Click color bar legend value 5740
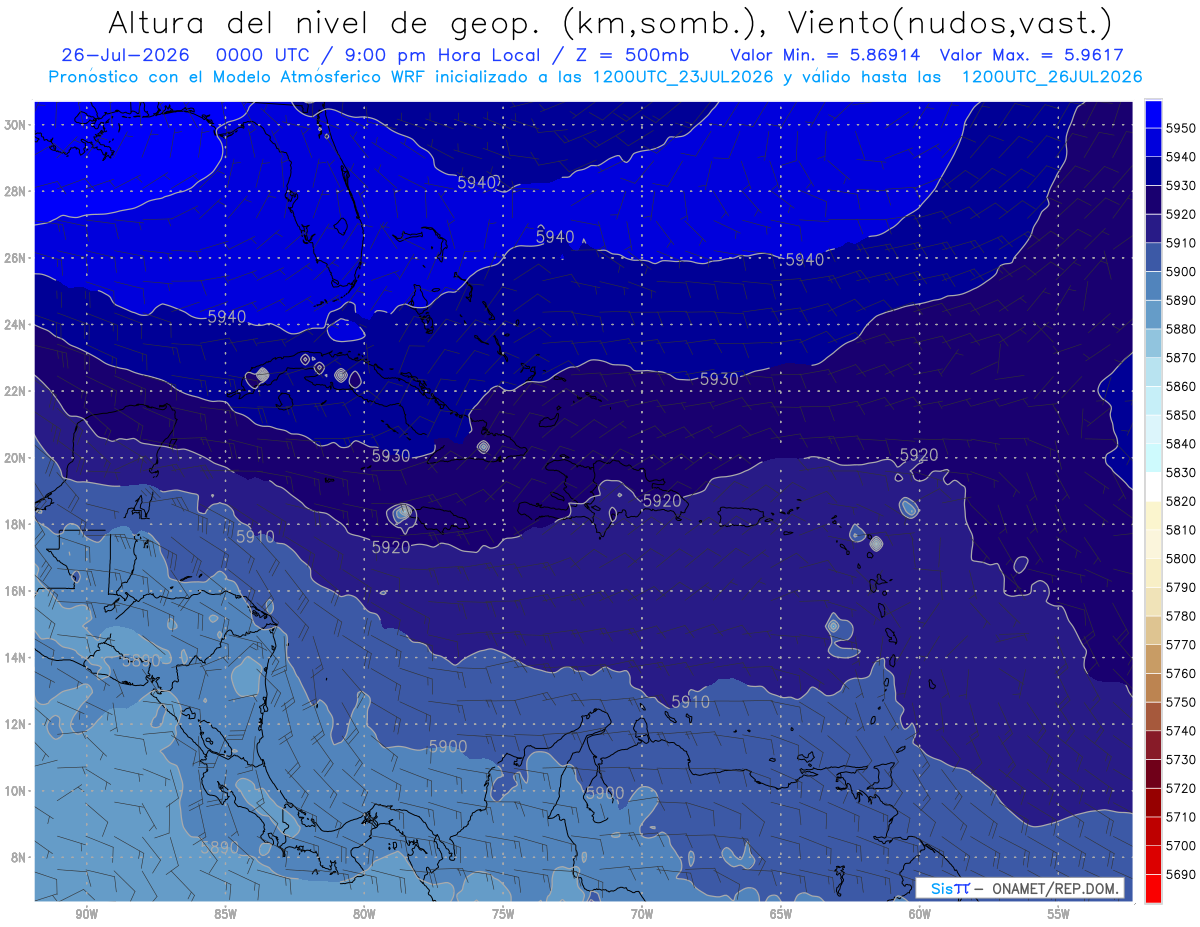This screenshot has width=1200, height=927. (x=1181, y=731)
